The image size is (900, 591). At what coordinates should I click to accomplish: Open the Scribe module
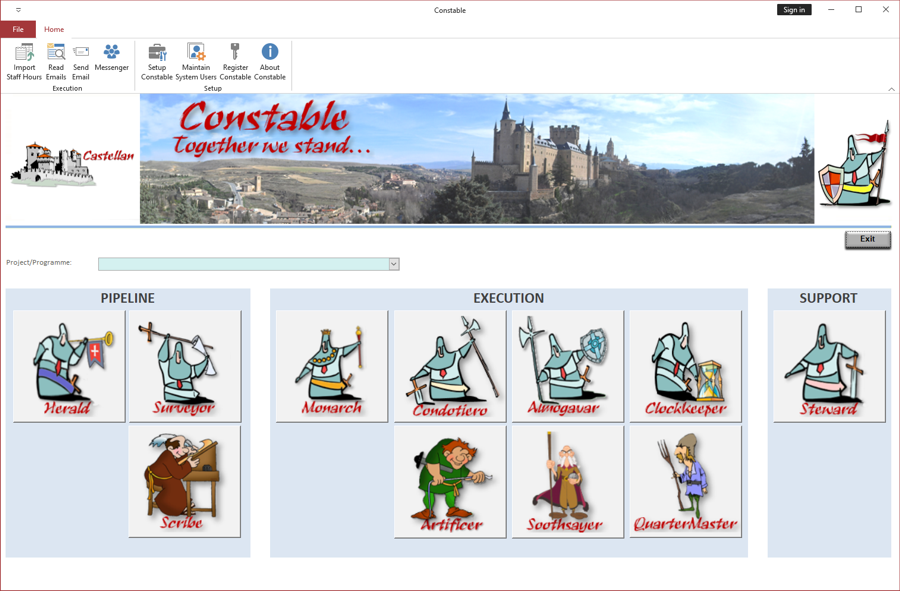click(x=185, y=481)
